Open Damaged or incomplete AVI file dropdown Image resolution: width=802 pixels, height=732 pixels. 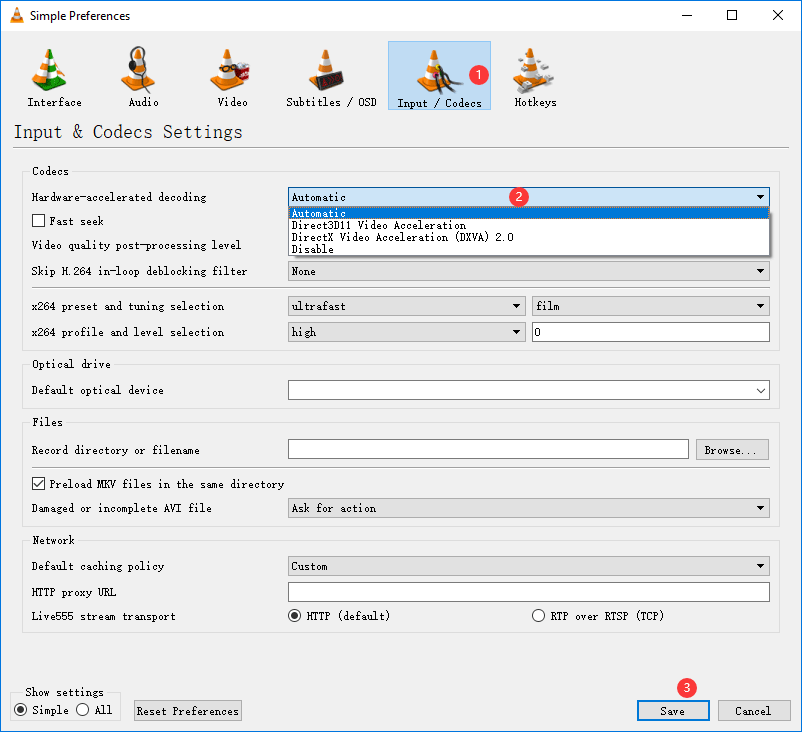528,508
